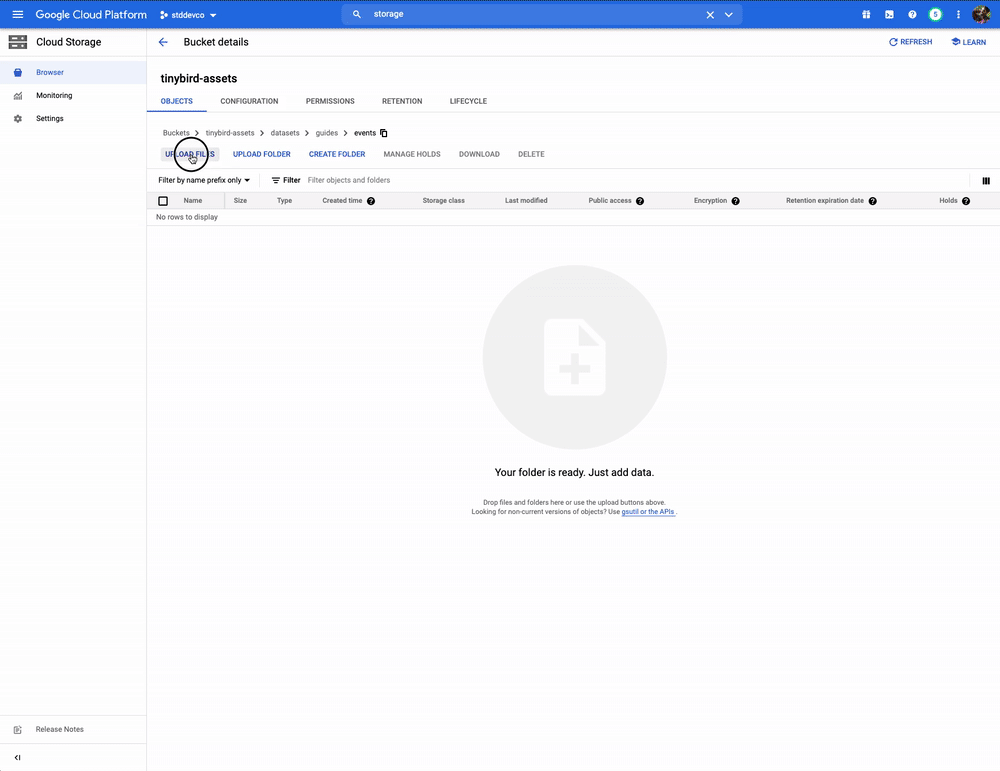Image resolution: width=1000 pixels, height=771 pixels.
Task: Show help for Encryption column
Action: pos(735,201)
